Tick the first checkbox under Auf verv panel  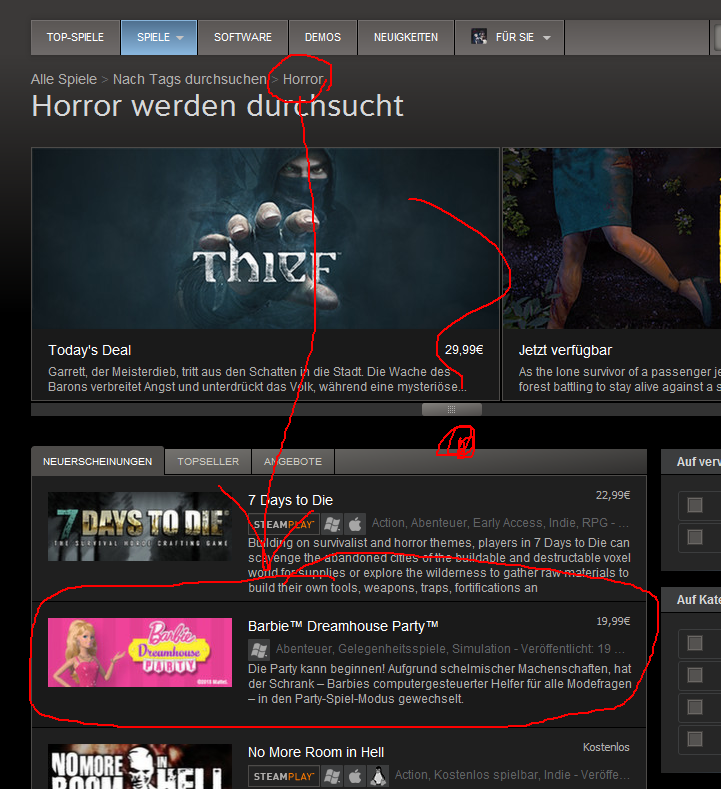695,505
